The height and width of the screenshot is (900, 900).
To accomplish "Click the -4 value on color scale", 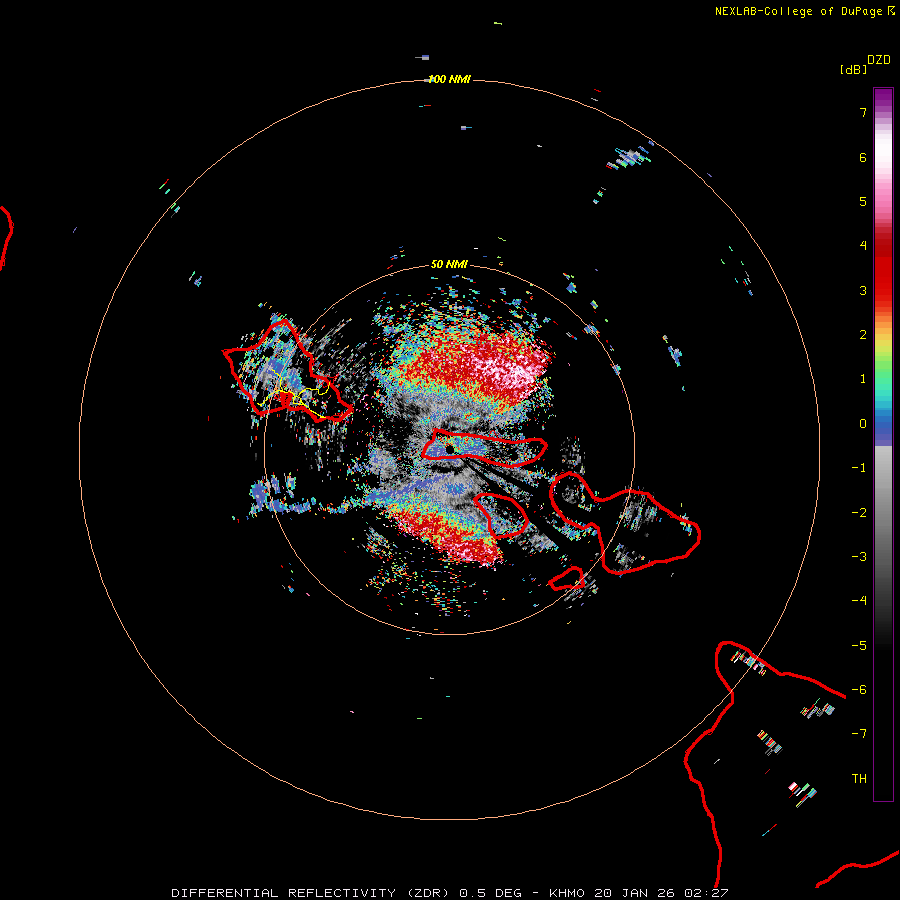I will click(859, 601).
